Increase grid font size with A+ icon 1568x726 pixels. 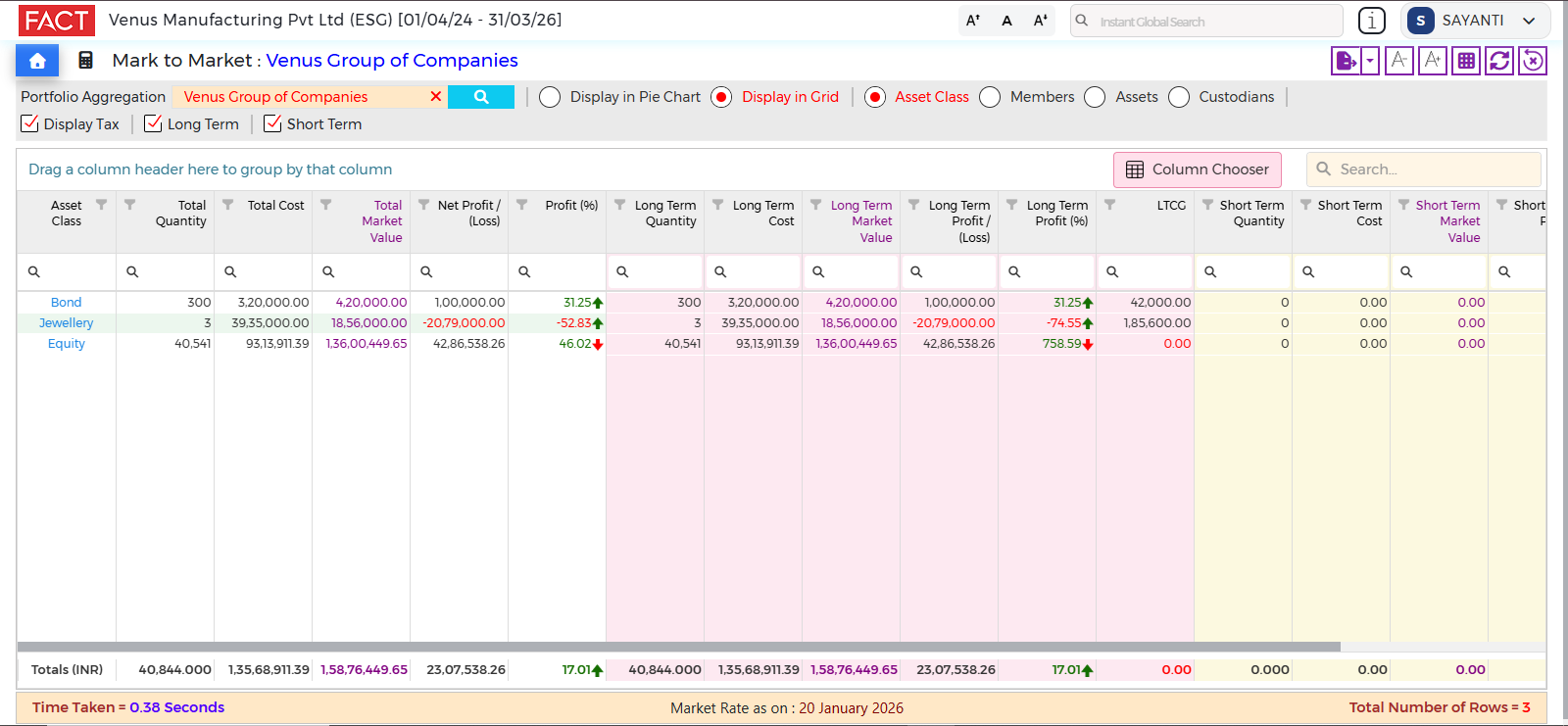pyautogui.click(x=1433, y=61)
